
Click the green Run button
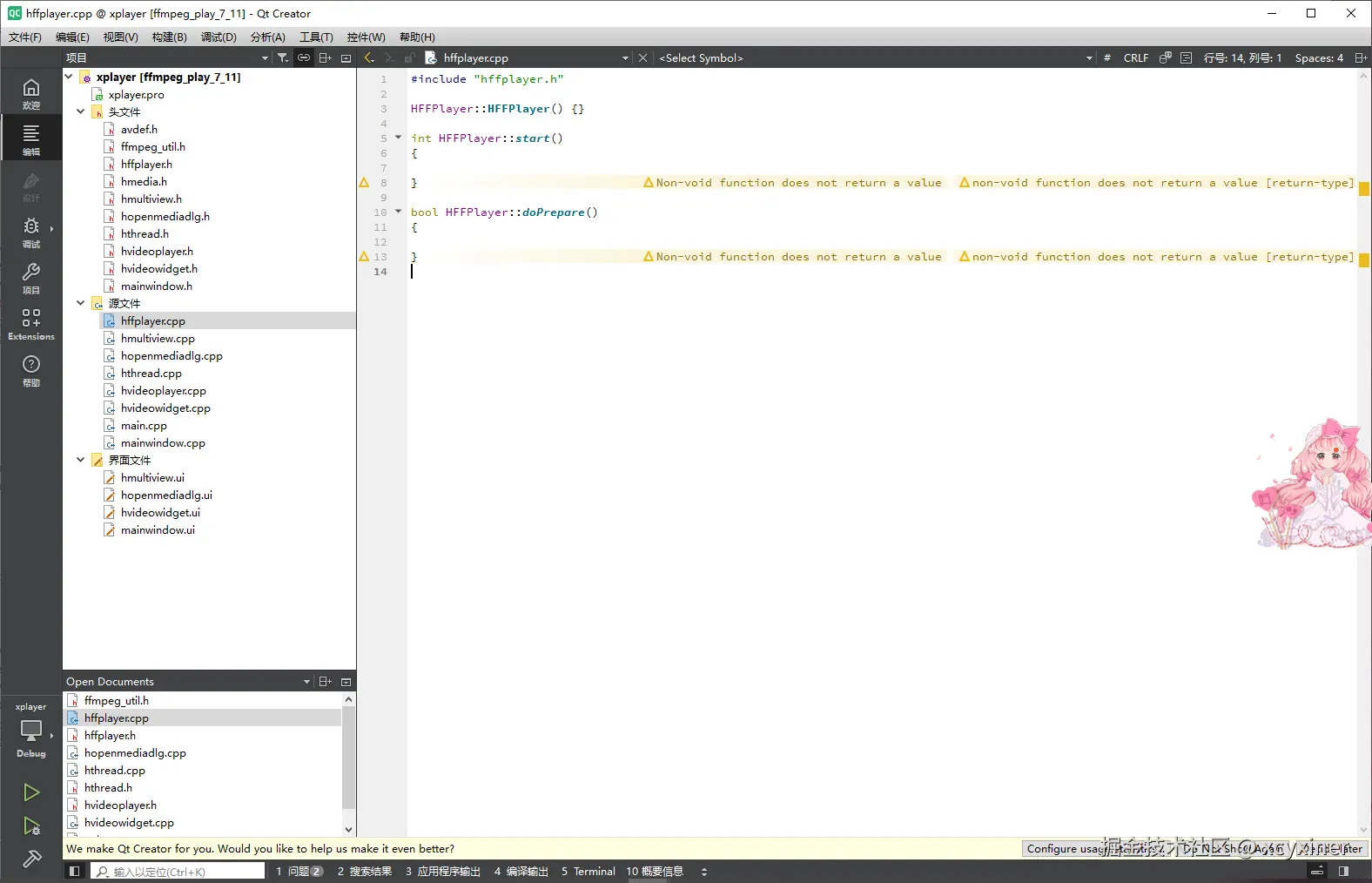(31, 792)
